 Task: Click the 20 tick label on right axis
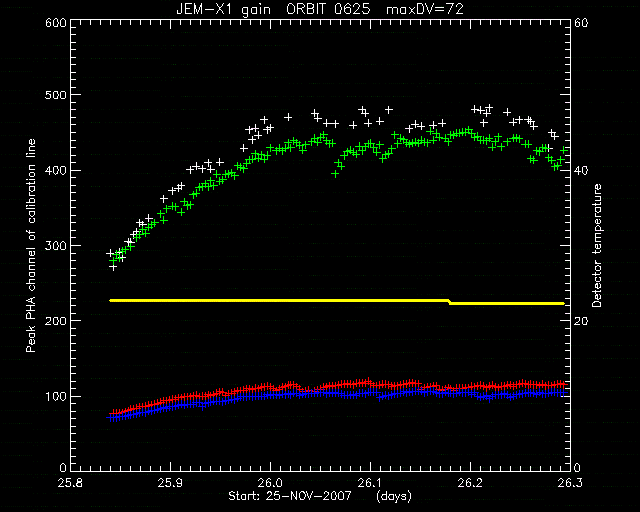581,321
